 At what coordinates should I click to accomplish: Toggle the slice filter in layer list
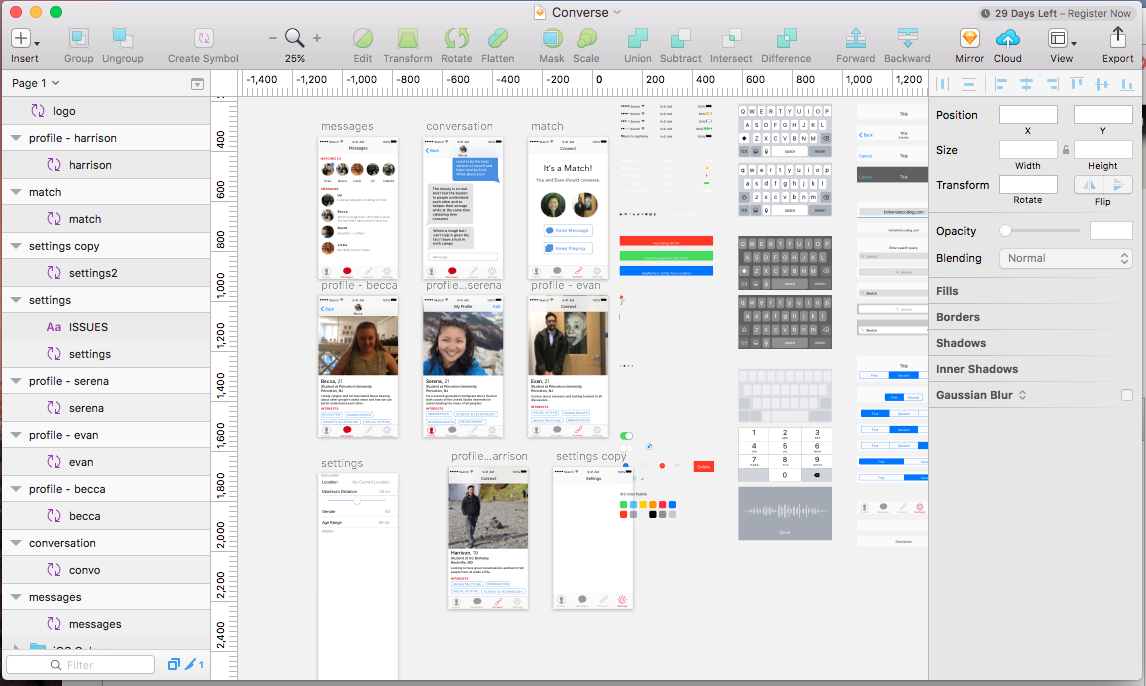click(x=195, y=664)
